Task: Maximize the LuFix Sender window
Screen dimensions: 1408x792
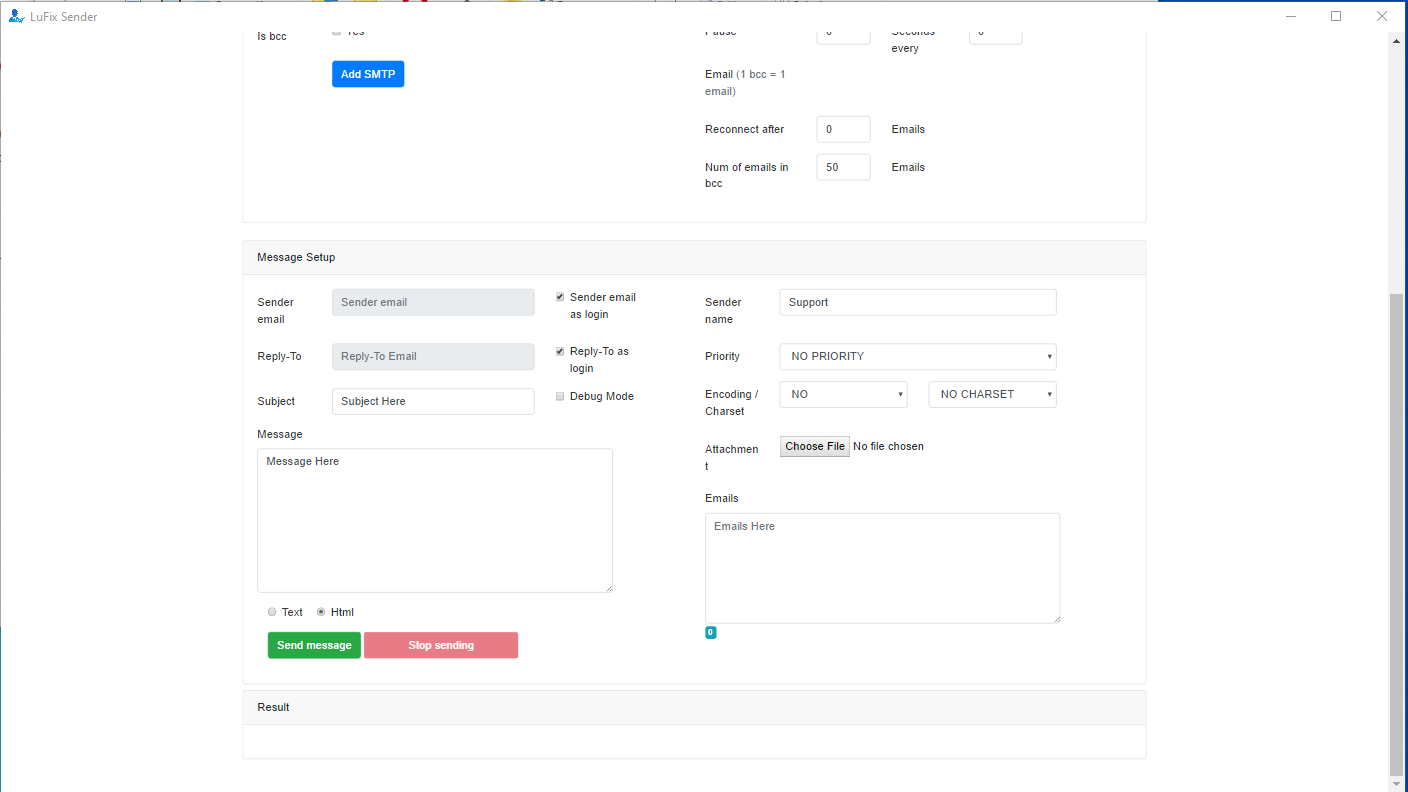Action: pyautogui.click(x=1336, y=16)
